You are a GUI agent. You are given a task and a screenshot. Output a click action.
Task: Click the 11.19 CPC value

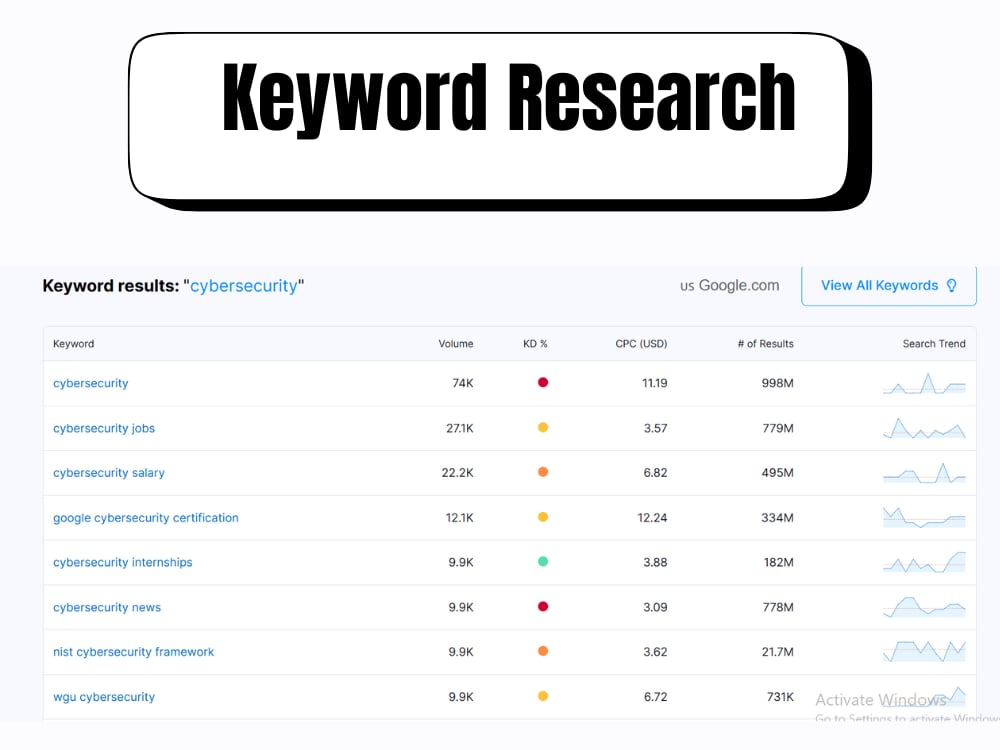tap(654, 383)
